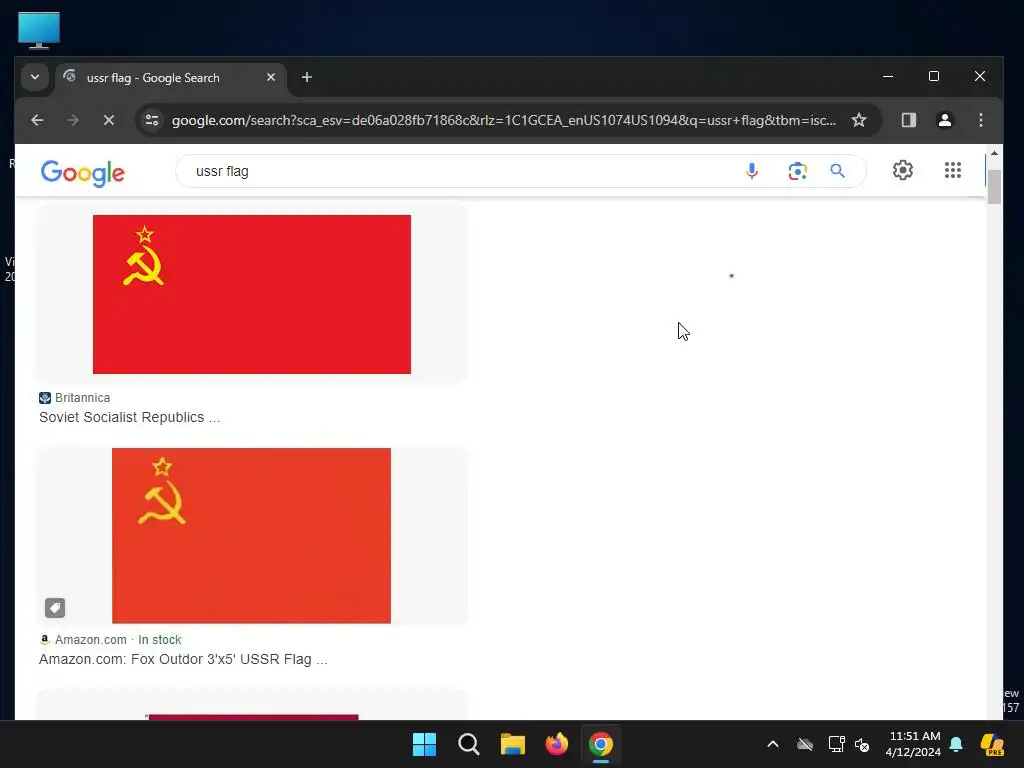
Task: Switch to Chrome in the taskbar
Action: pyautogui.click(x=601, y=744)
